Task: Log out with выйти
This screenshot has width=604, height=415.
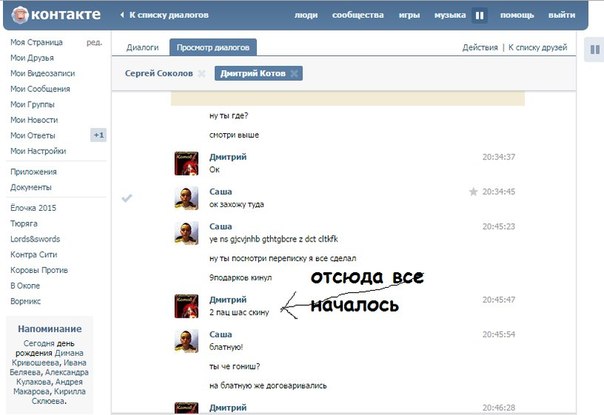Action: coord(562,15)
